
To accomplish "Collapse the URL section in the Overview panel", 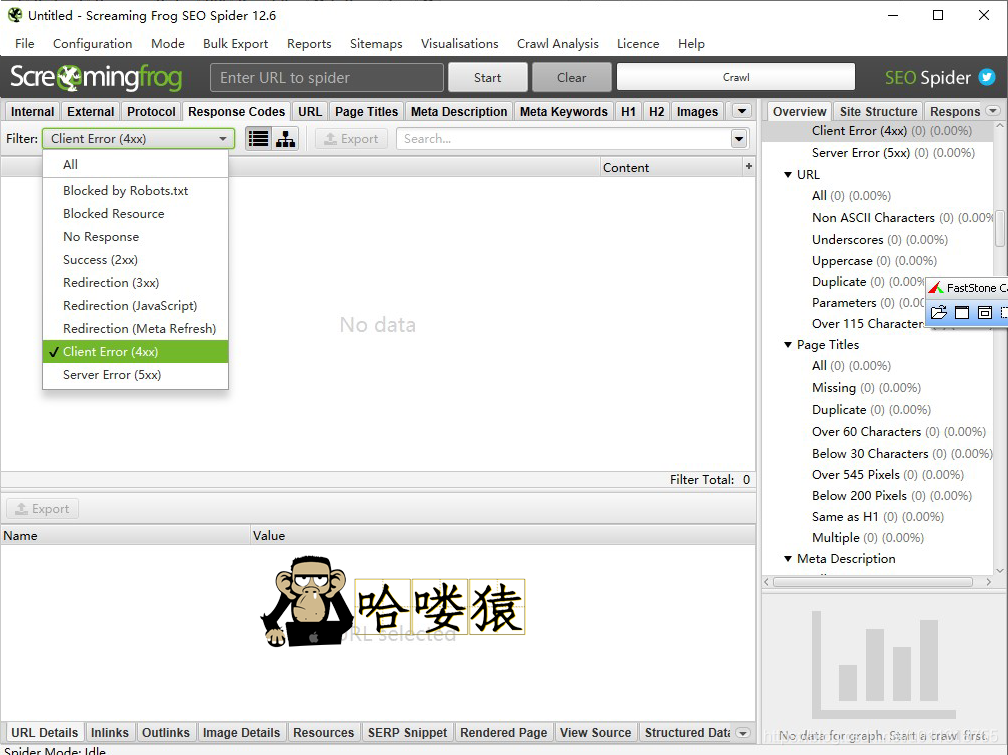I will pos(789,174).
